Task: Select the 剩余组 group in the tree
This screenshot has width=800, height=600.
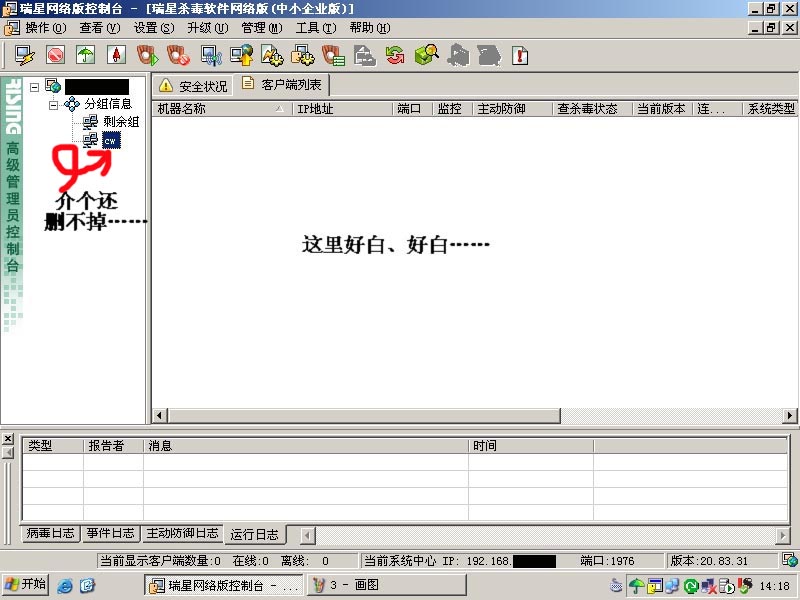Action: pos(121,122)
